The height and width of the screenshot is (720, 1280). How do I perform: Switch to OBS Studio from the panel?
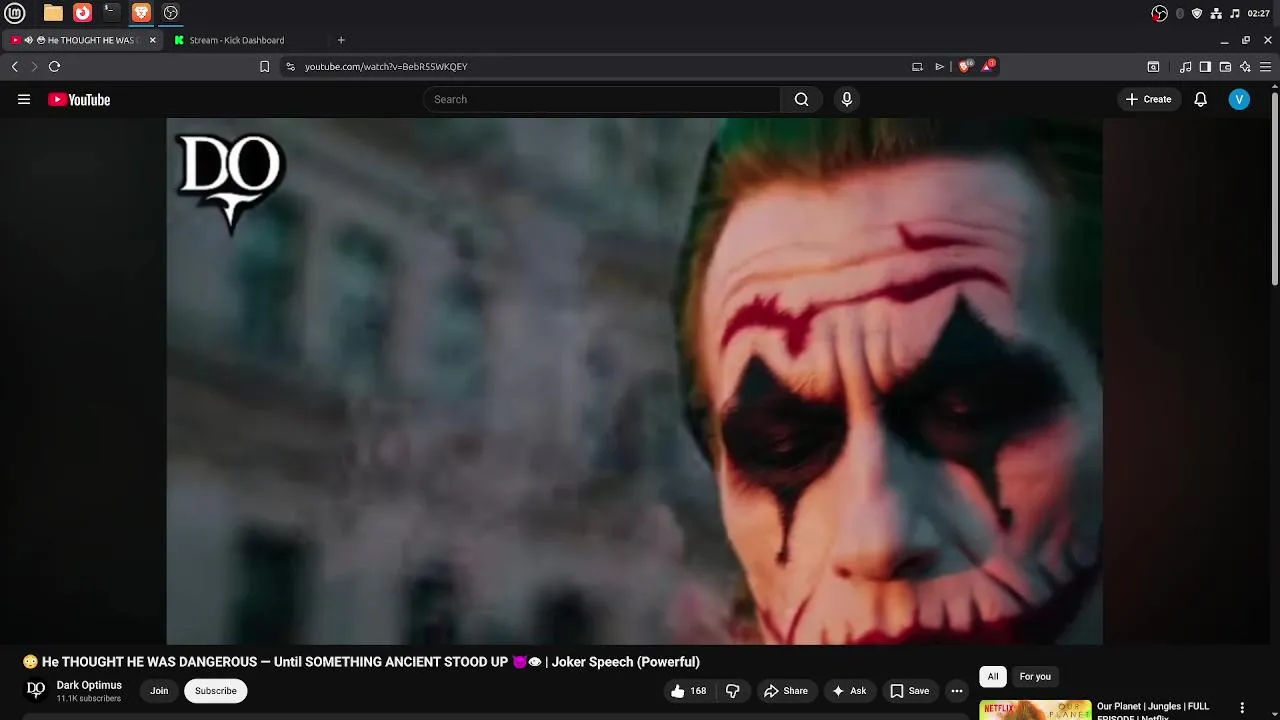171,13
